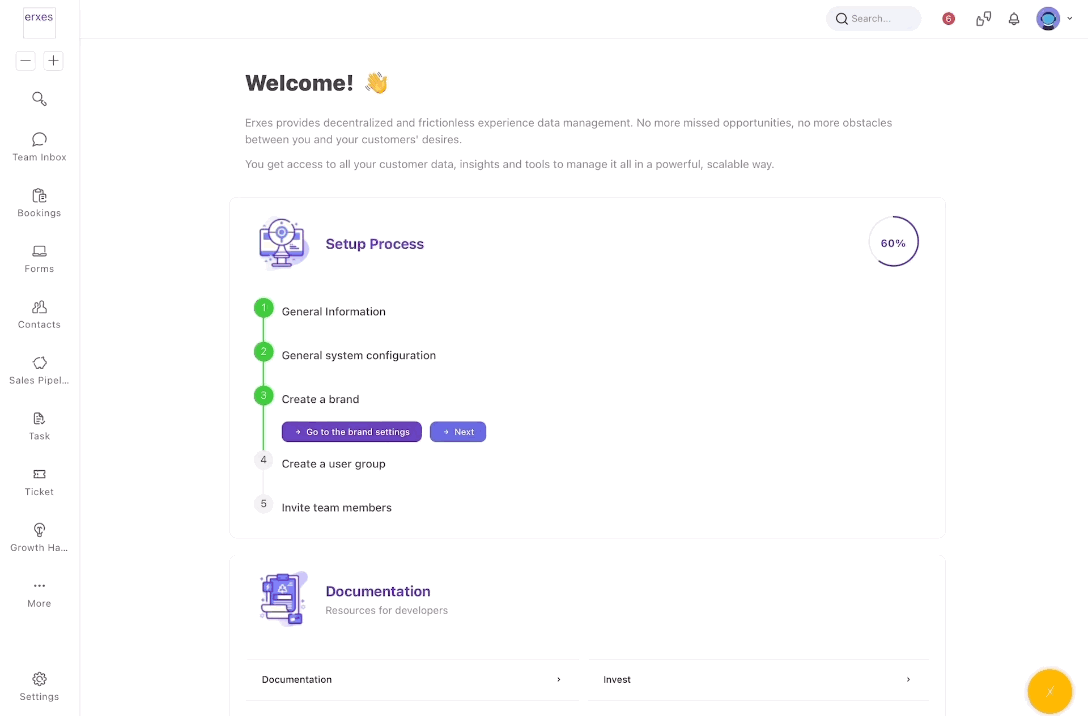Click the notification bell icon

point(1014,19)
